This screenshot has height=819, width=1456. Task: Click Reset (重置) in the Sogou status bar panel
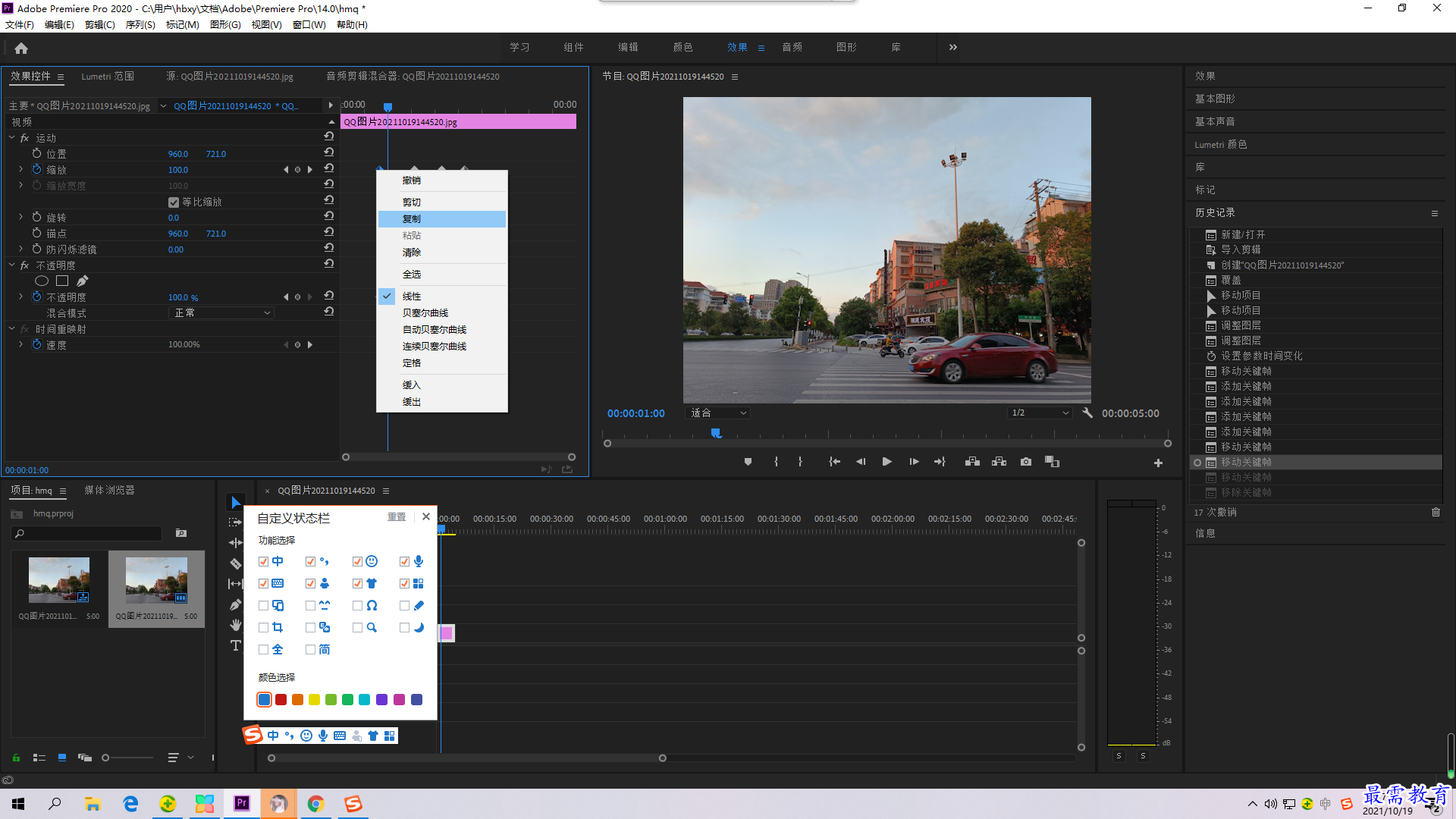[x=397, y=517]
